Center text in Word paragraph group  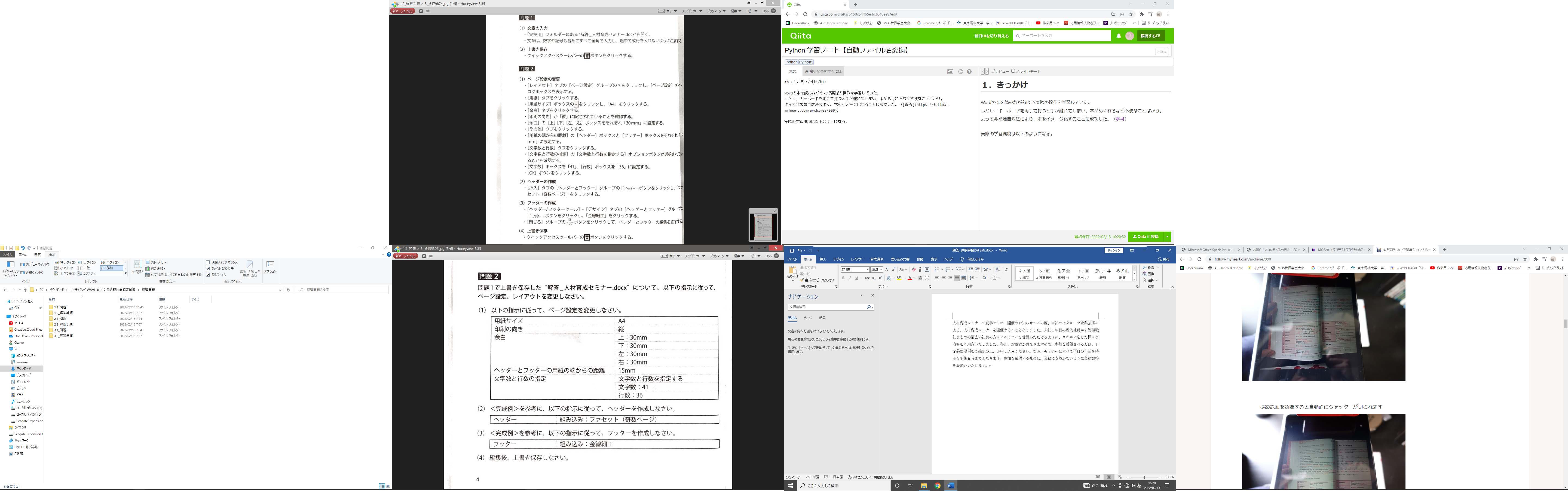pyautogui.click(x=944, y=278)
